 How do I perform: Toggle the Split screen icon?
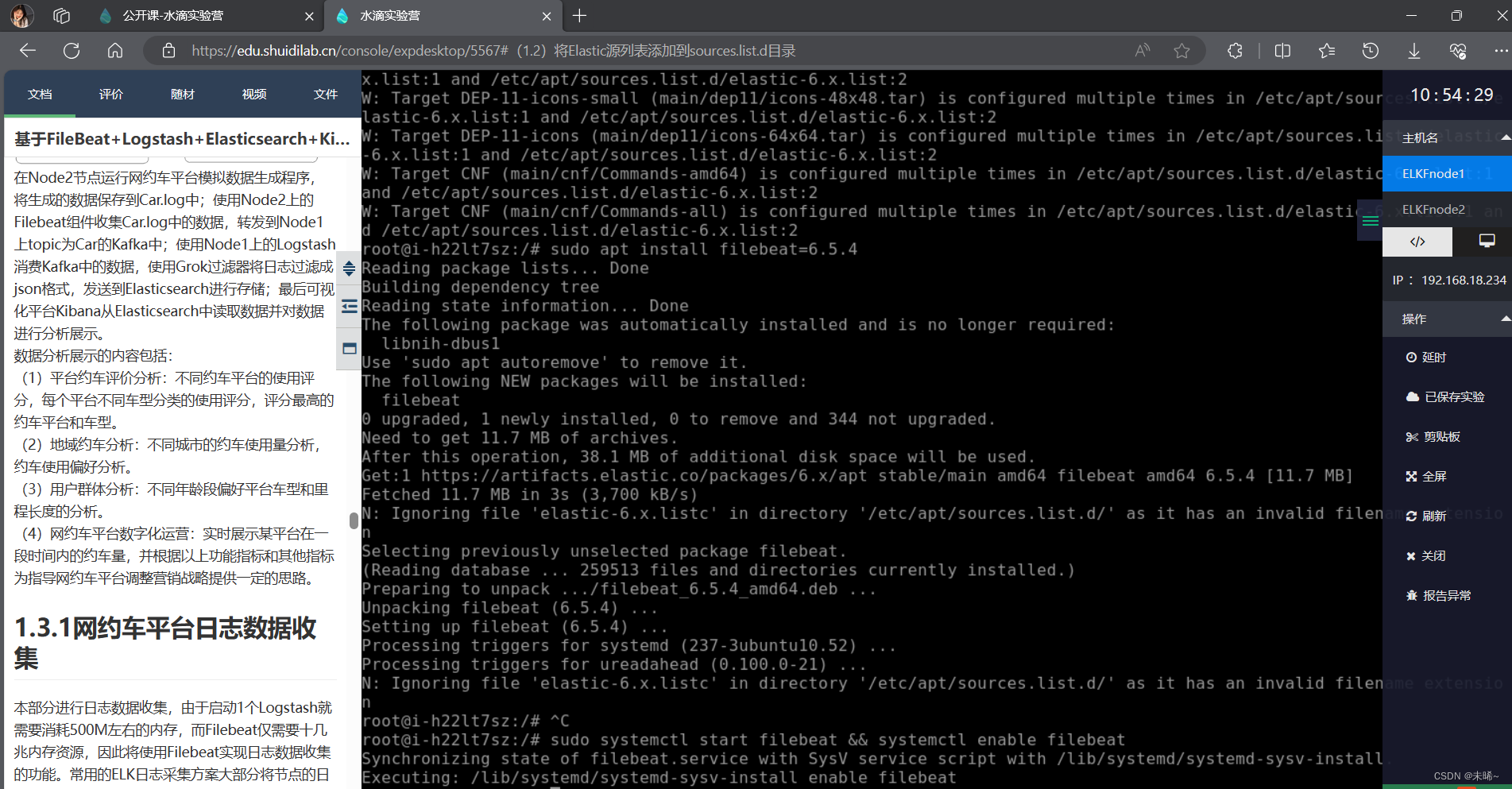[1282, 51]
